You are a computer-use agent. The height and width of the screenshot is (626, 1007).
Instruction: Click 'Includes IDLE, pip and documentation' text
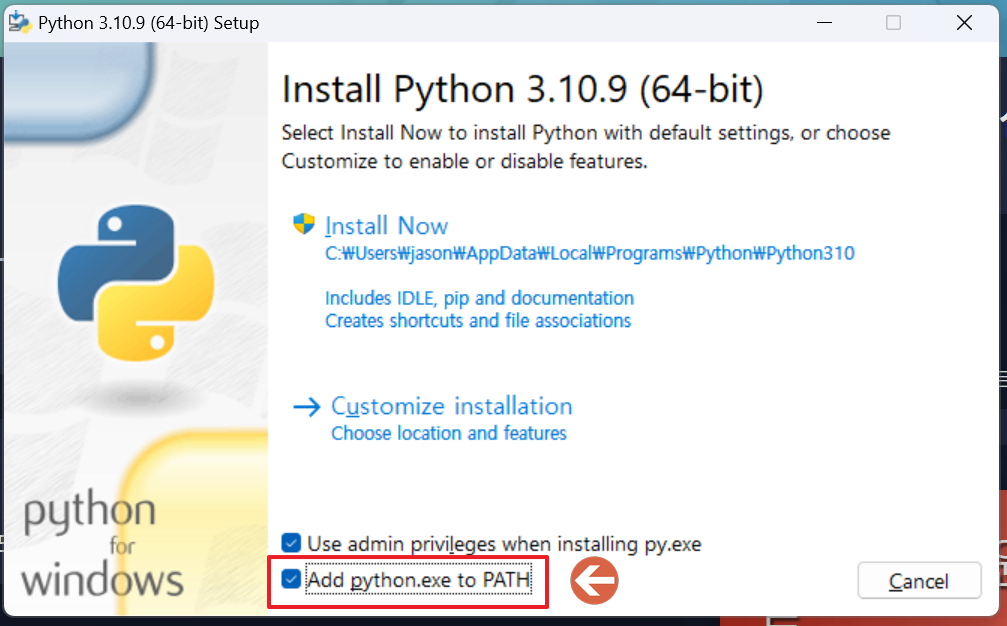point(479,298)
